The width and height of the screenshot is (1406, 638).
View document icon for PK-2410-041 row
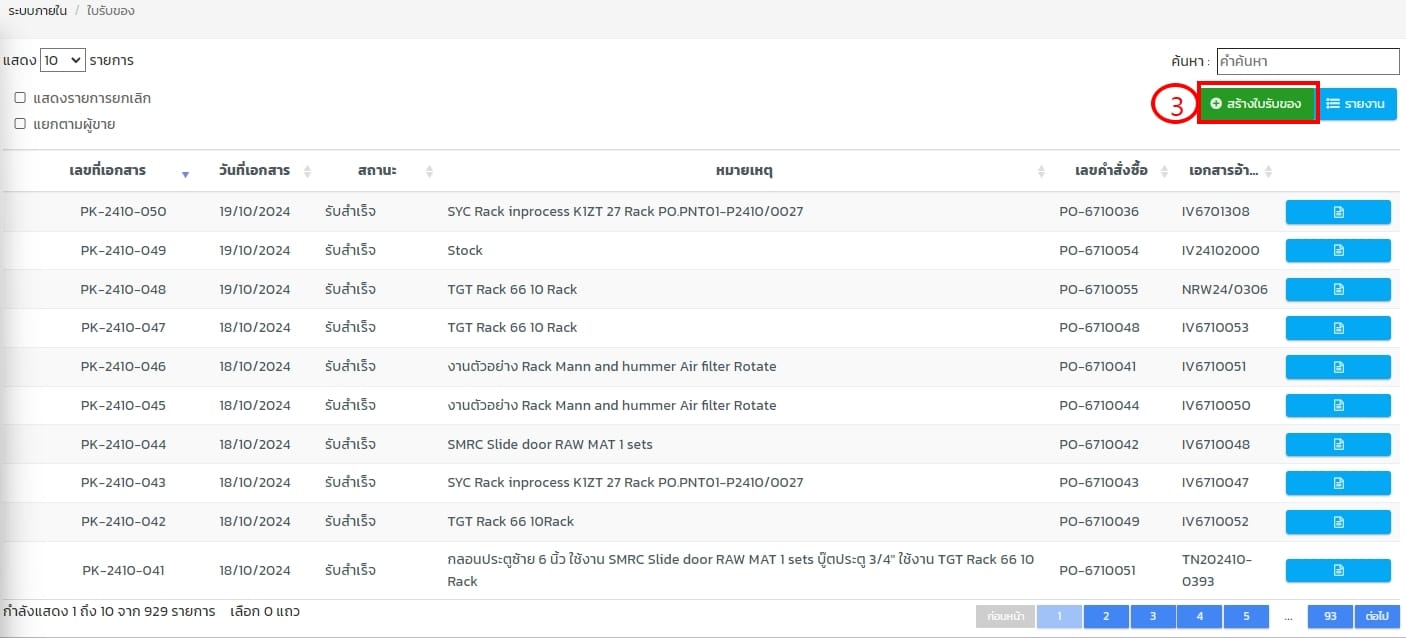1337,570
